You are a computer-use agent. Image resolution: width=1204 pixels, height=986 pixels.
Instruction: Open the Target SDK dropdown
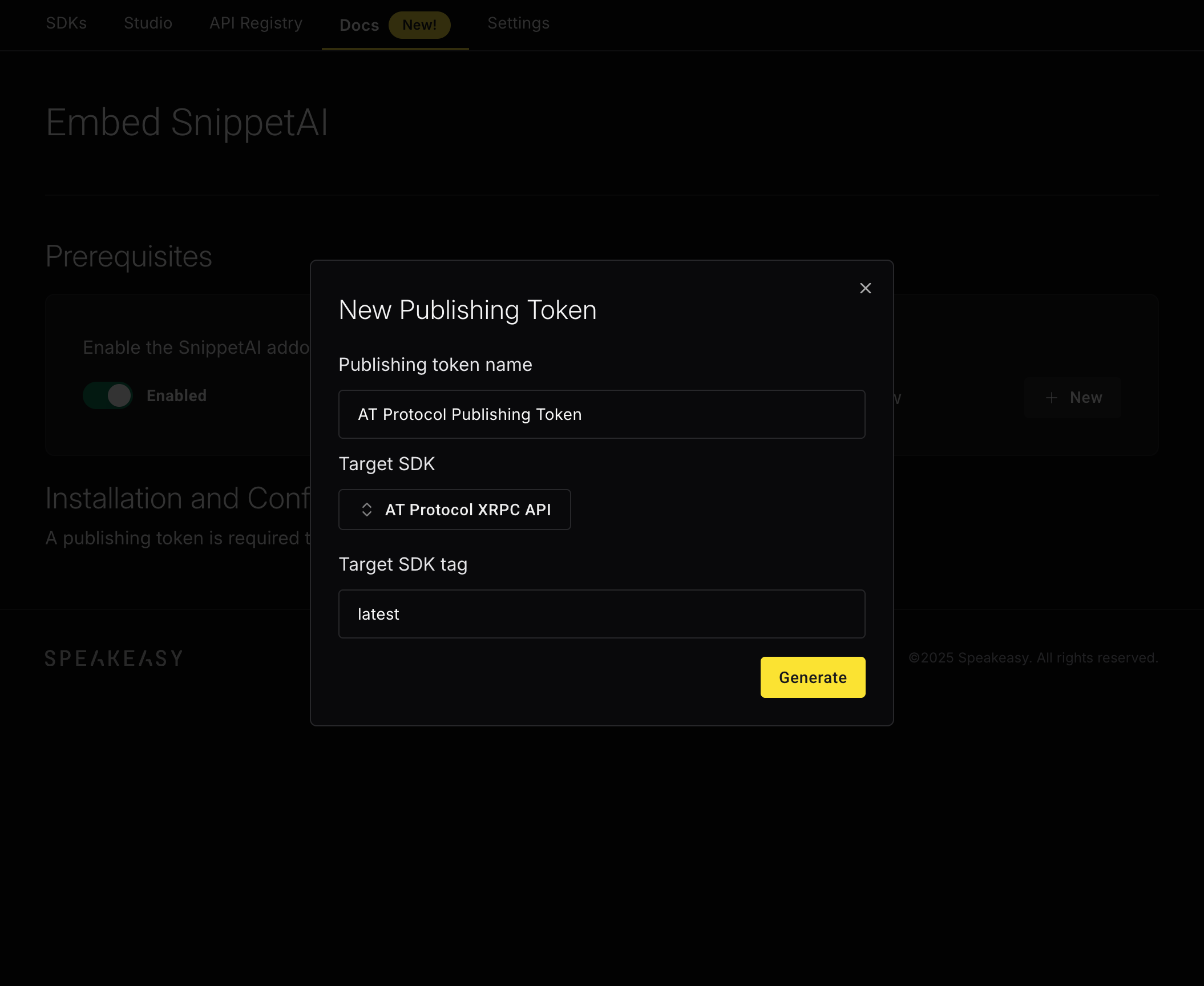(454, 509)
